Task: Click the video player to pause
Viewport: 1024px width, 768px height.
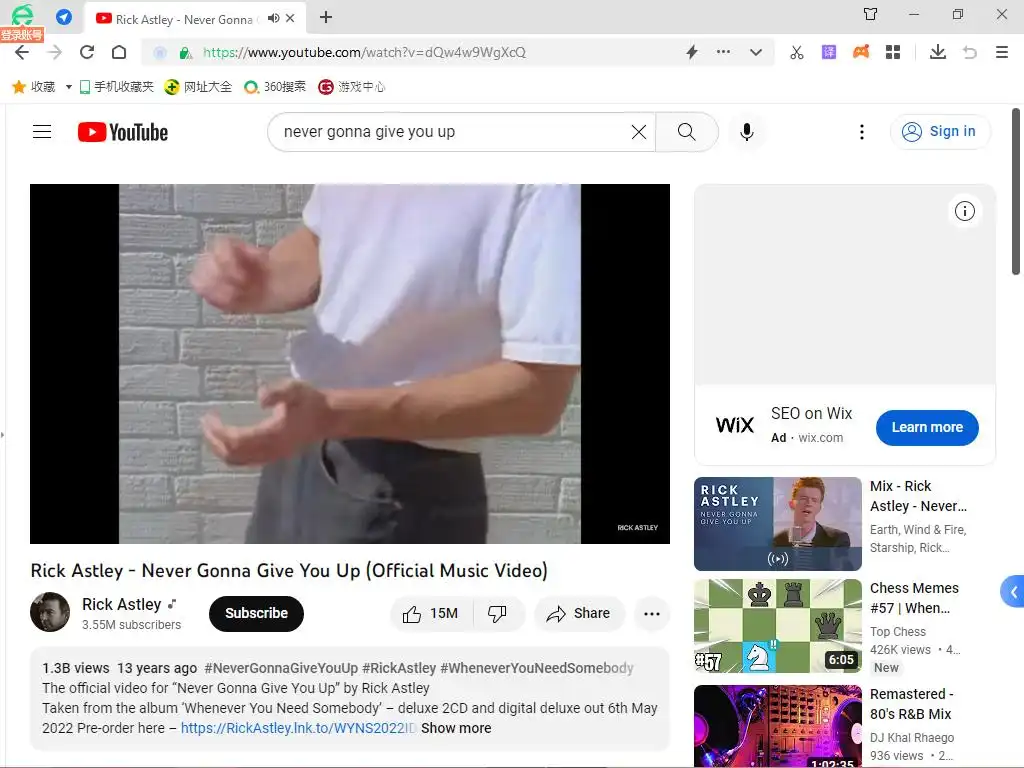Action: pos(350,364)
